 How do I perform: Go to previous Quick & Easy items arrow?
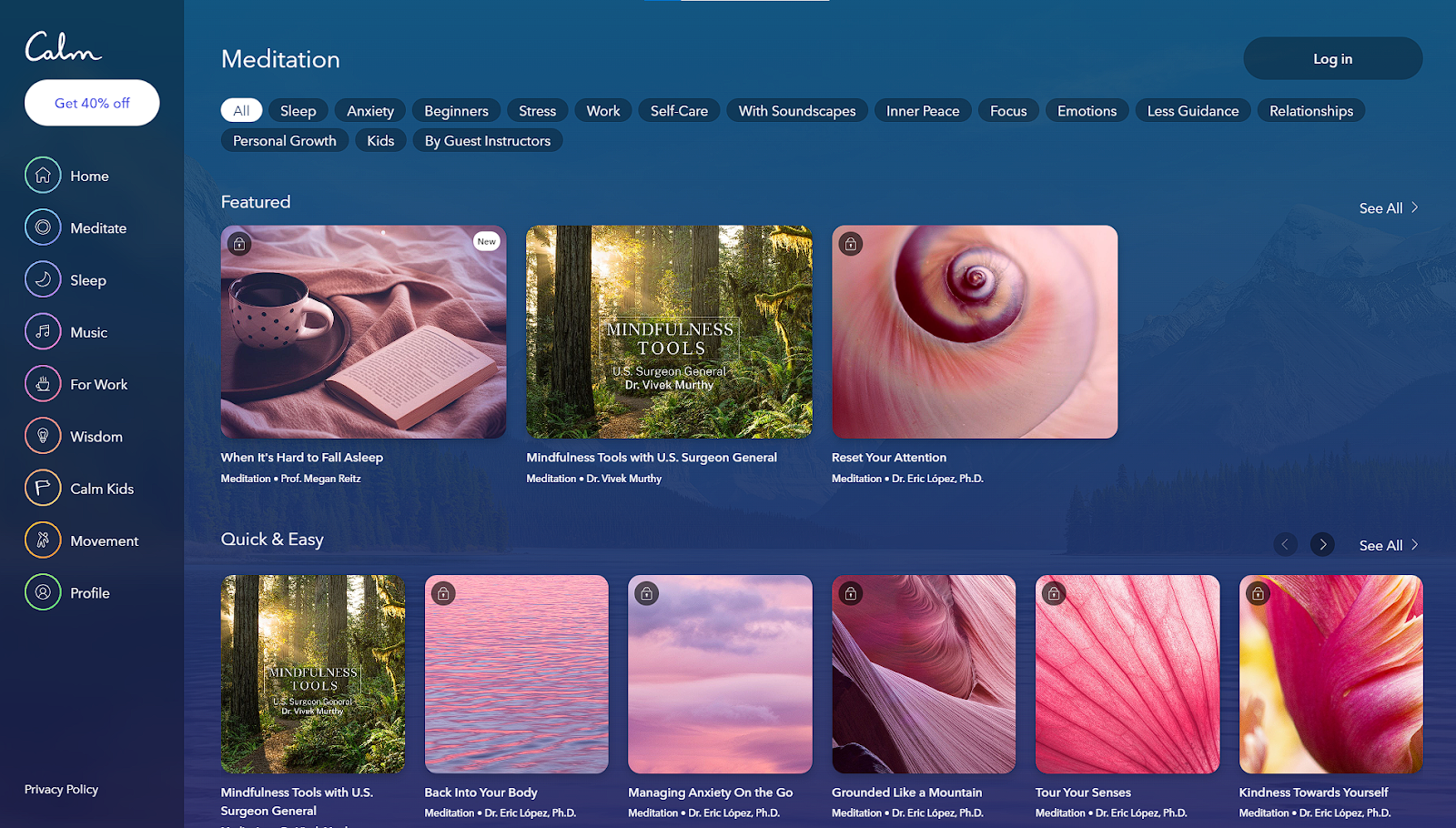1285,544
